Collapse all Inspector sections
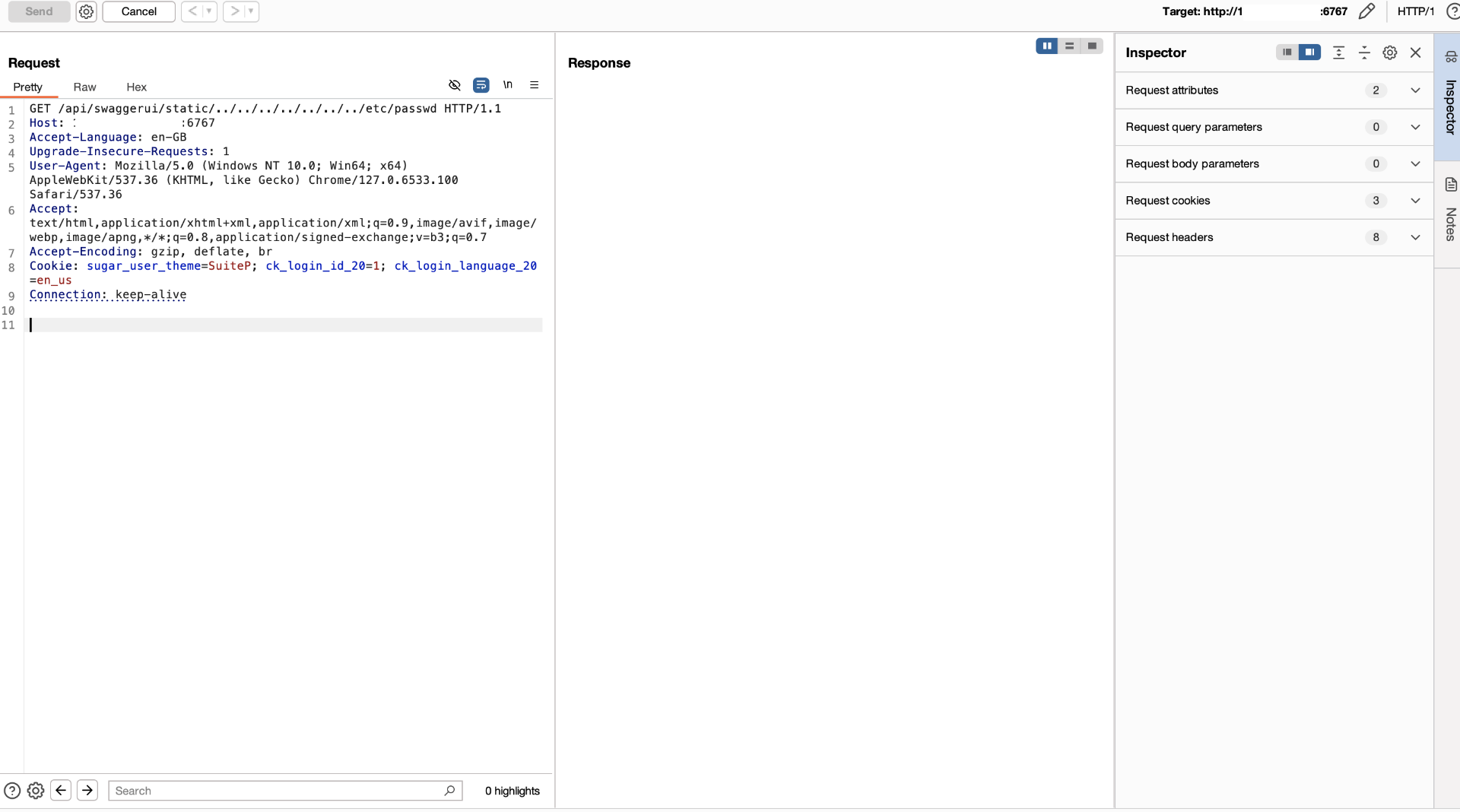1460x812 pixels. 1364,52
